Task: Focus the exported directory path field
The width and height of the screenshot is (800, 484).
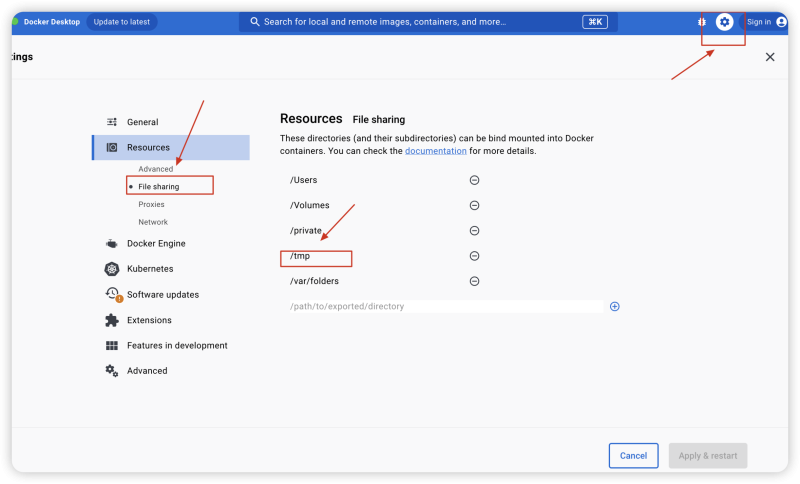Action: [x=445, y=306]
